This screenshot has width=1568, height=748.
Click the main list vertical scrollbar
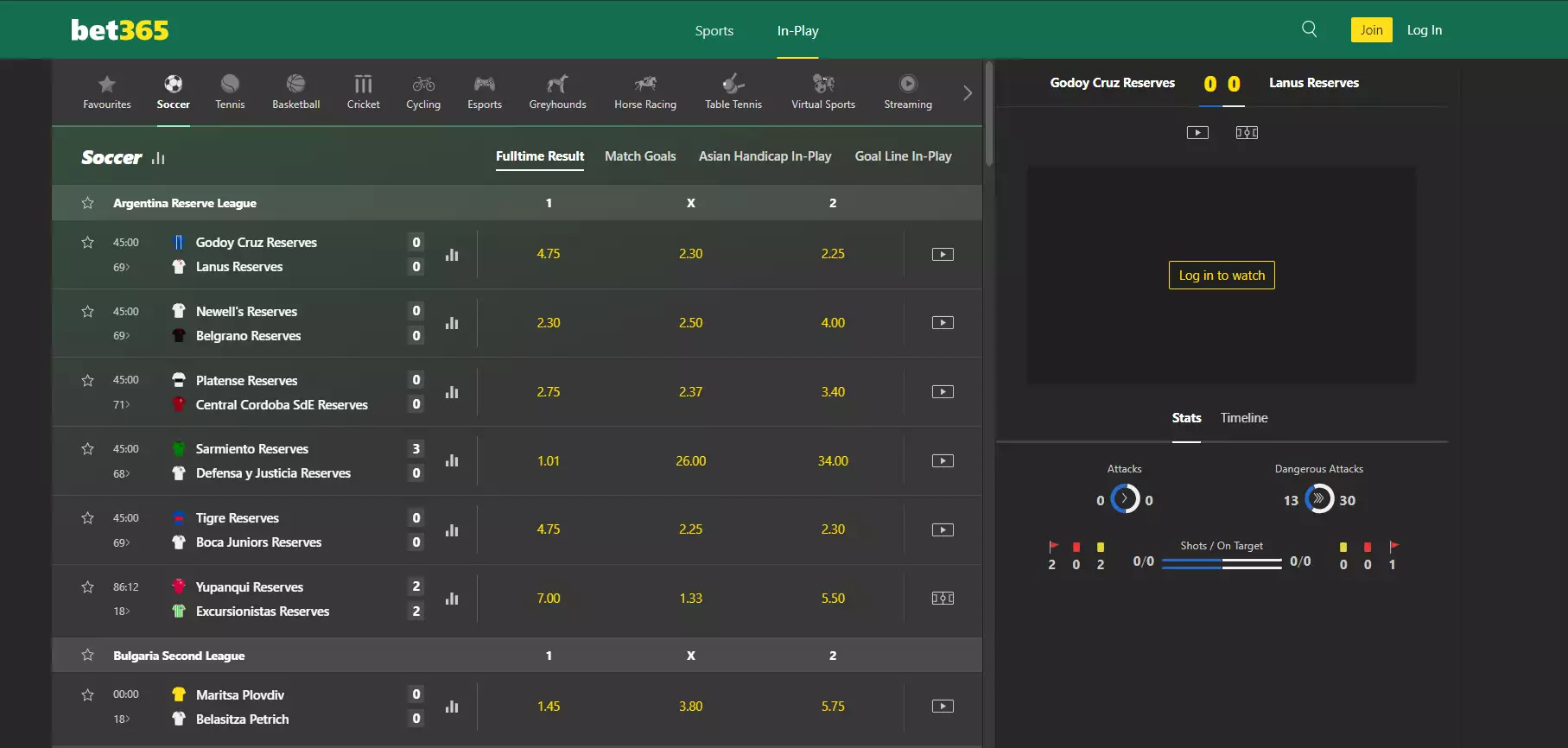989,112
